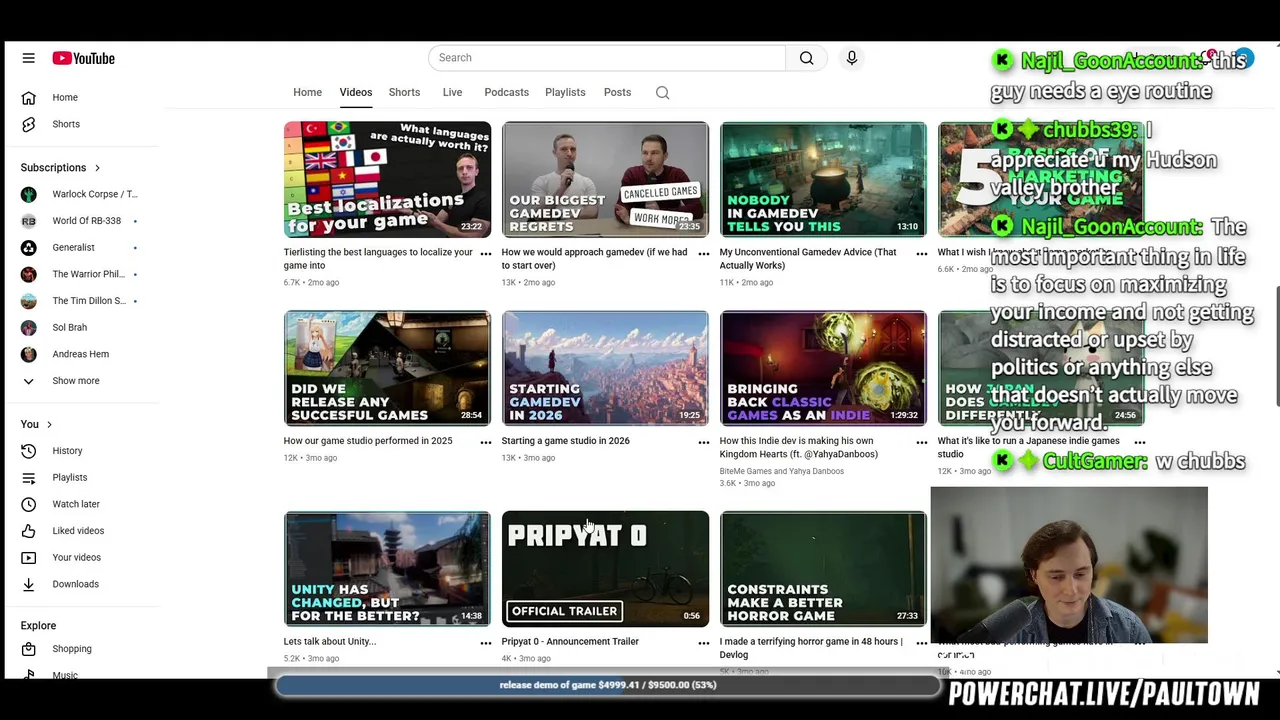Click BiteMe Games and Yahya Danboos channel link

(781, 471)
